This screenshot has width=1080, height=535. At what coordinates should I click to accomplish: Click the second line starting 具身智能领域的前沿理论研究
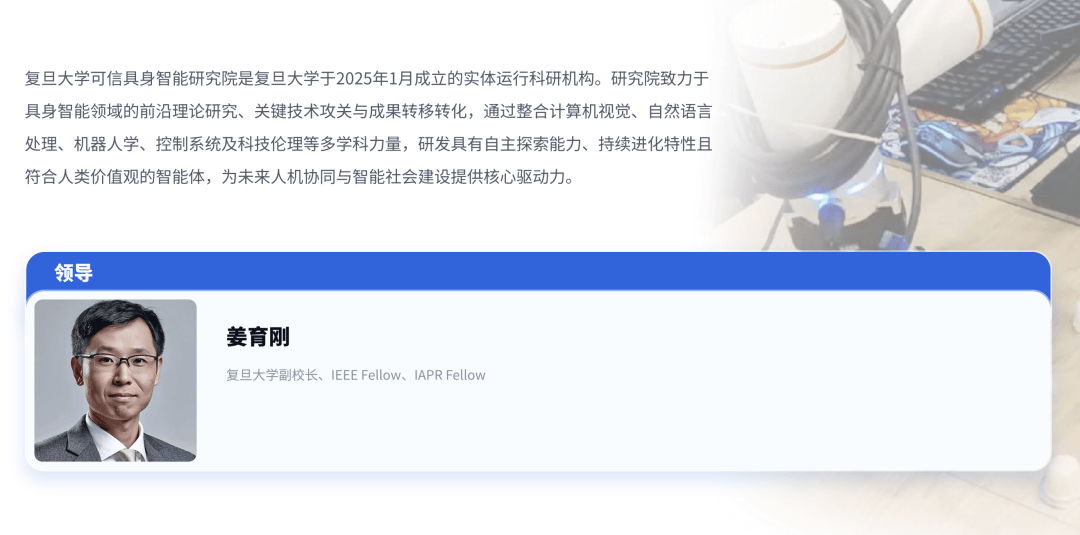pyautogui.click(x=368, y=111)
